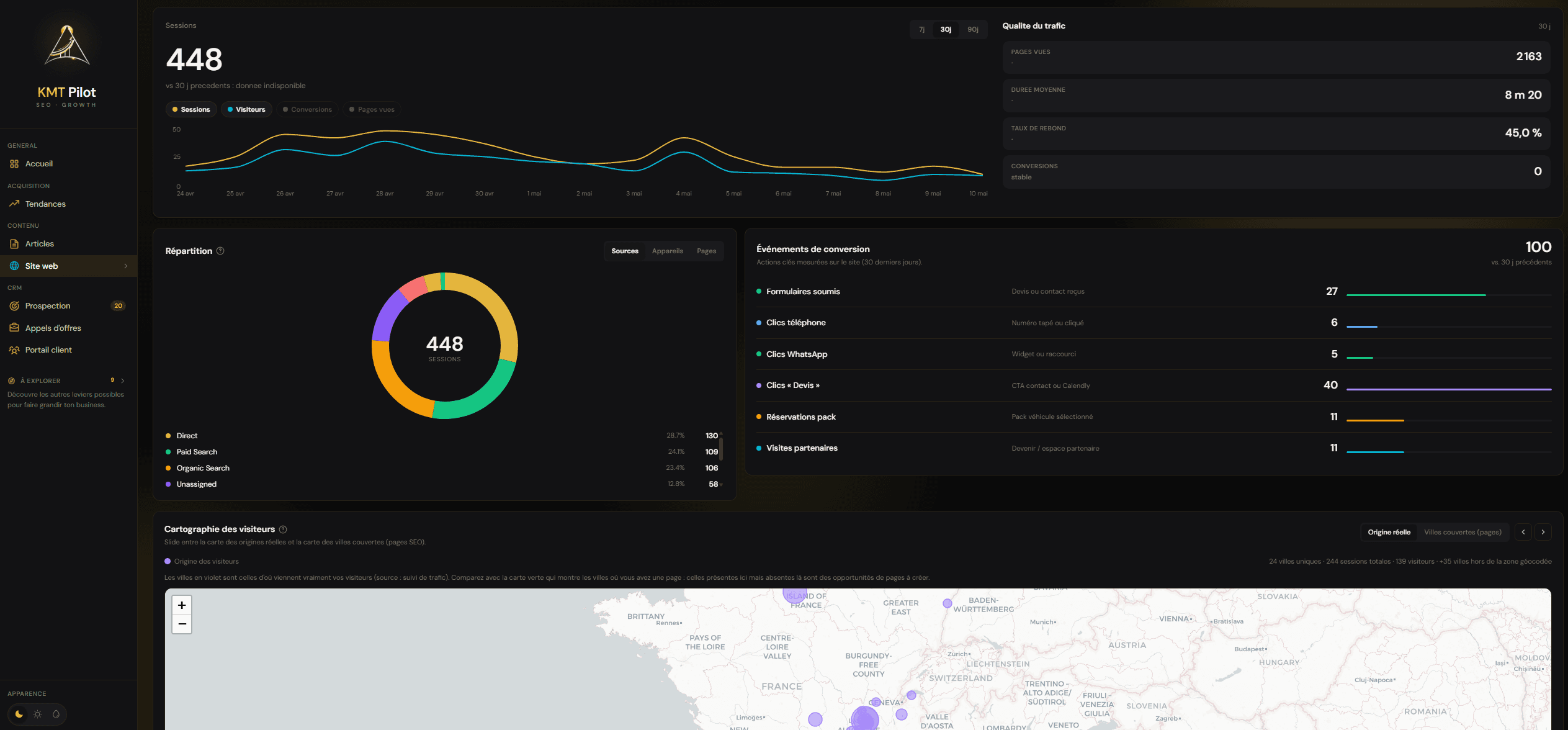
Task: Switch to light theme sun icon
Action: pos(38,714)
